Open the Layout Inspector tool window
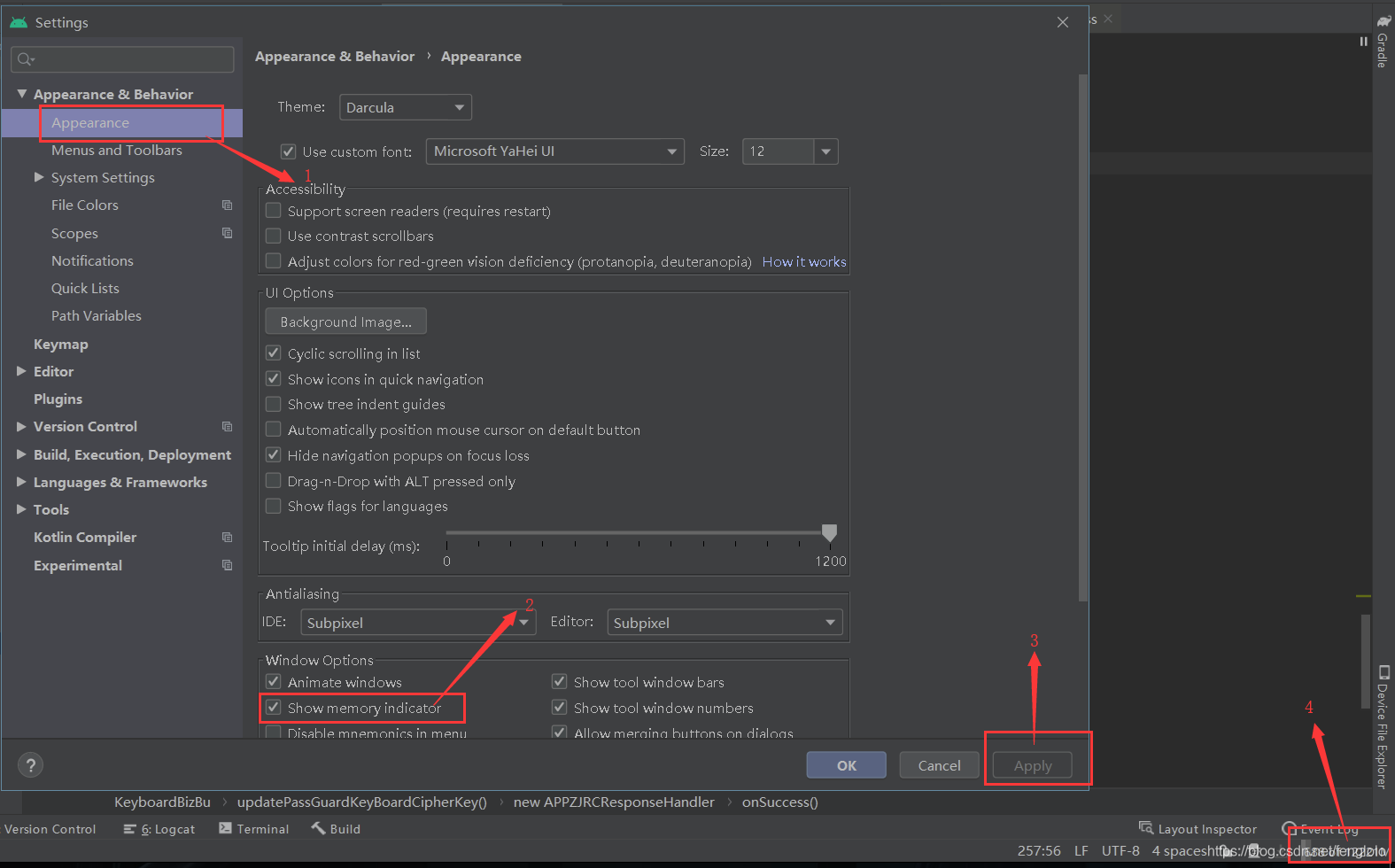 point(1197,829)
